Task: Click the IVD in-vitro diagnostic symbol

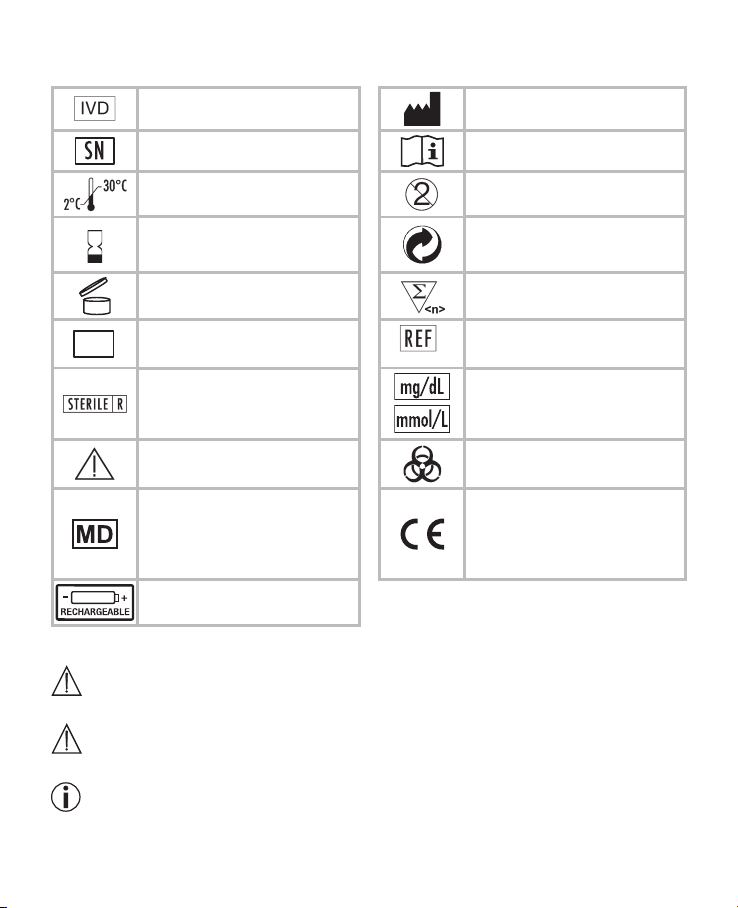Action: 94,108
